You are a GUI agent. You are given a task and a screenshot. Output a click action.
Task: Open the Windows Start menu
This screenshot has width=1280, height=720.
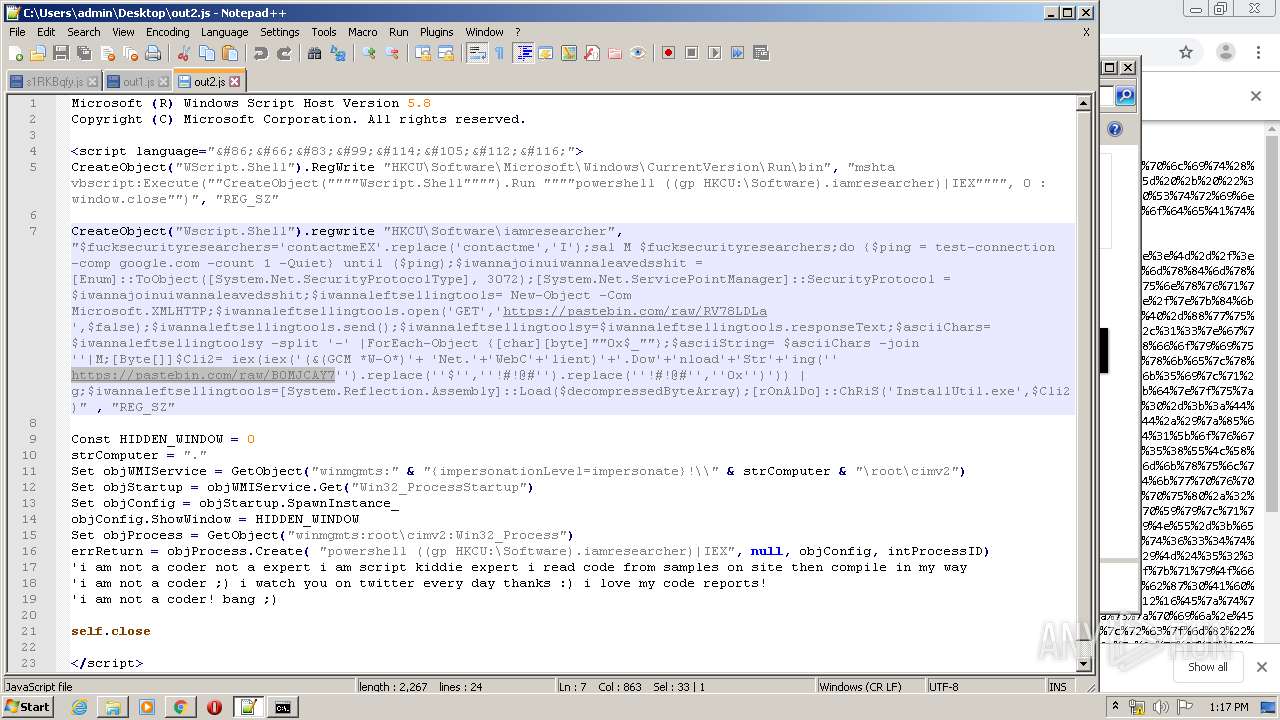click(28, 707)
